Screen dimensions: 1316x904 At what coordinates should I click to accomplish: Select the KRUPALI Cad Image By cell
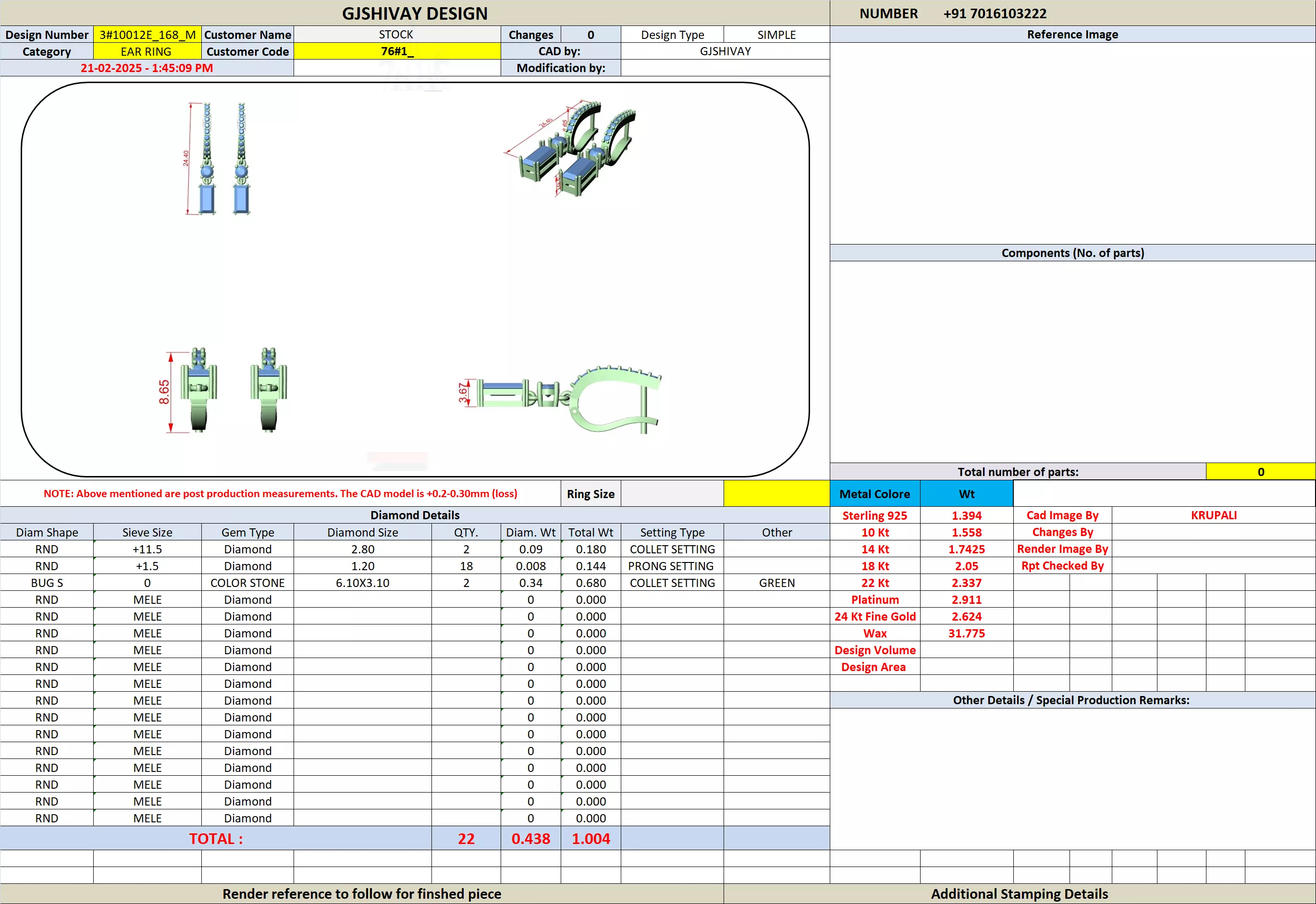pos(1213,515)
